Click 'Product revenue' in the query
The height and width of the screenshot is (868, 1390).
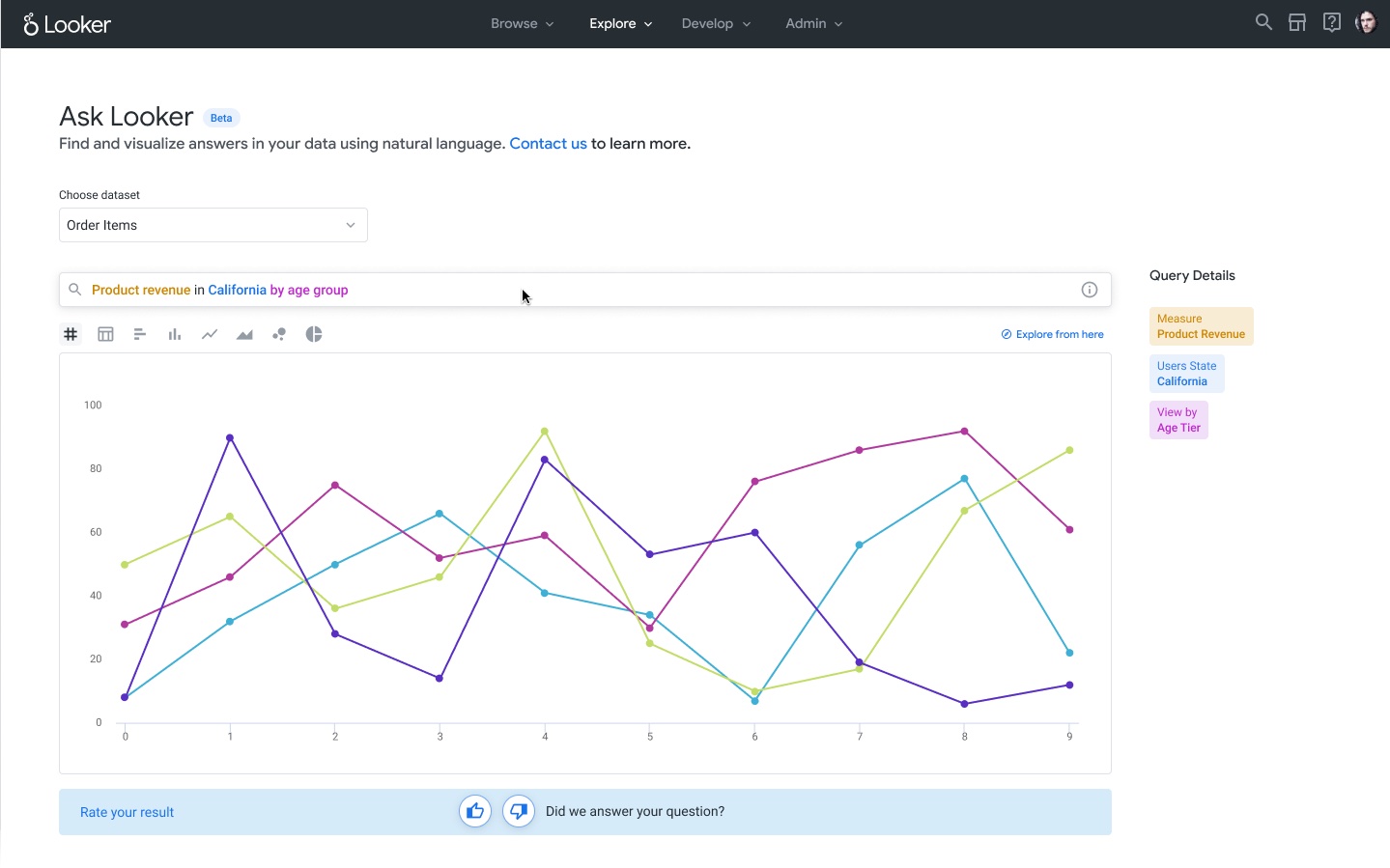click(x=141, y=290)
